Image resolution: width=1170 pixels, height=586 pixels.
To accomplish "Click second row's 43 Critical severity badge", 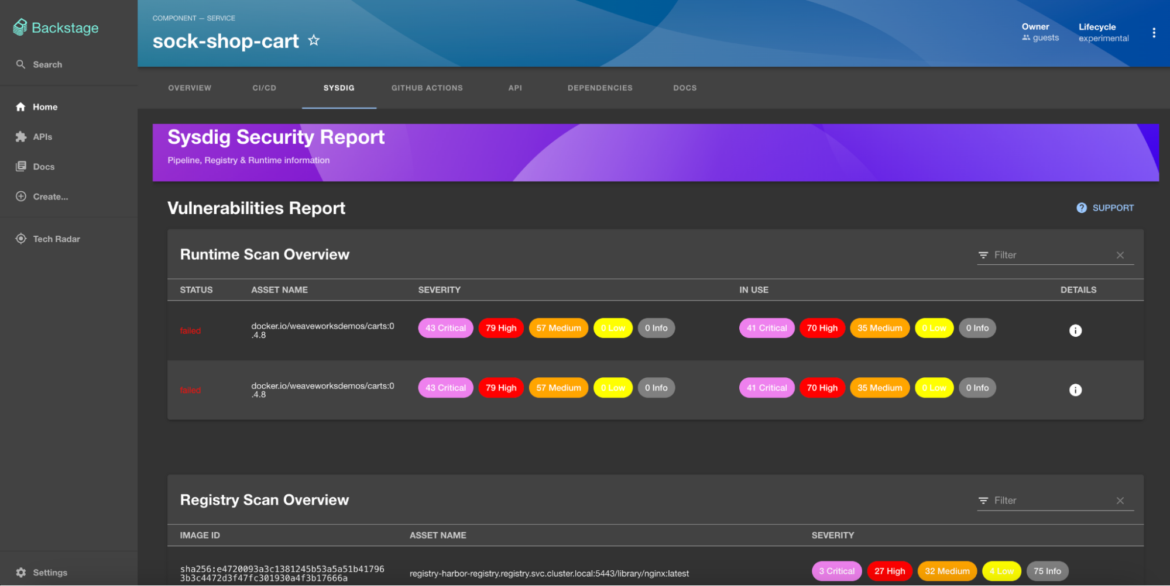I will click(x=445, y=387).
